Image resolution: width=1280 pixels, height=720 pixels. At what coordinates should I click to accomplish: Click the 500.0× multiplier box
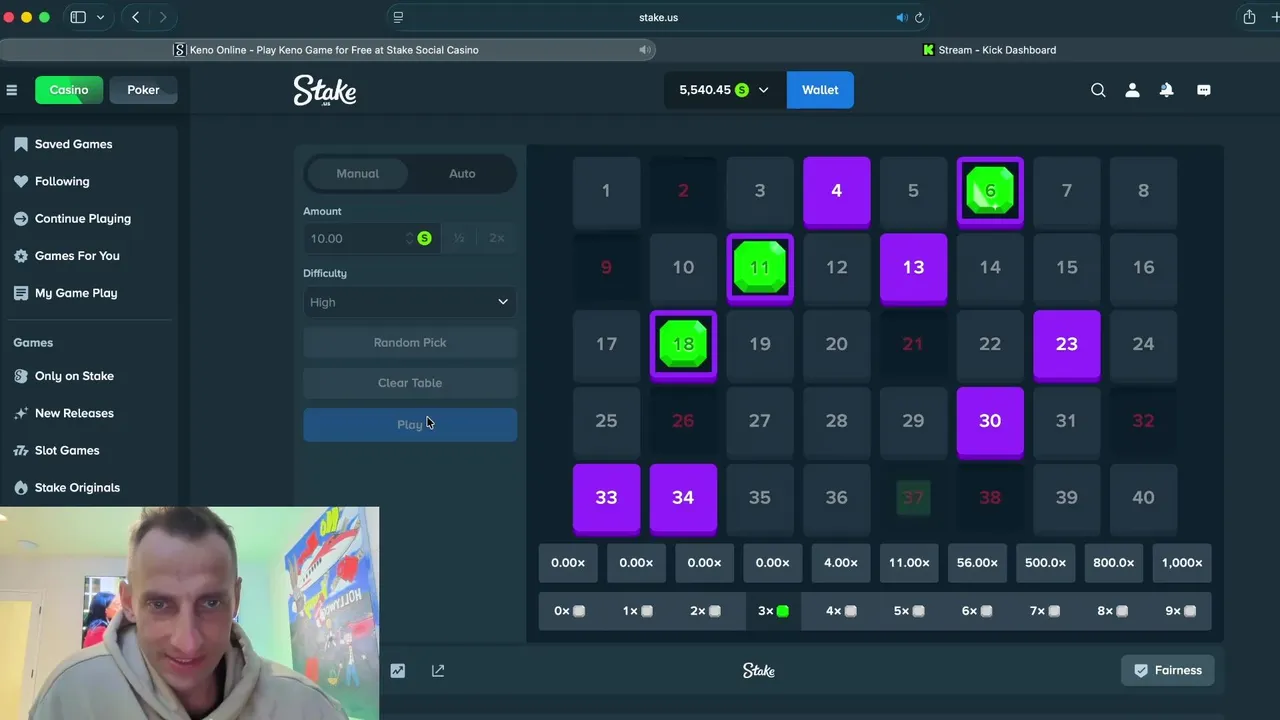1045,563
